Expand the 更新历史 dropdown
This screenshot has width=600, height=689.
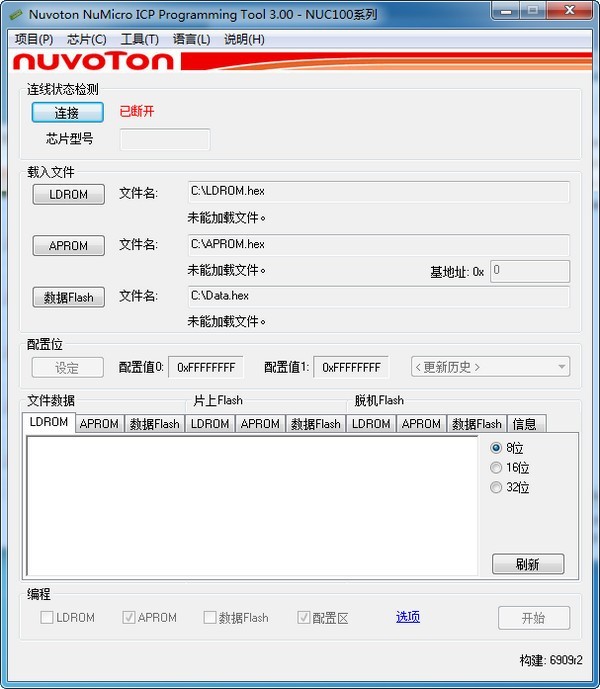[x=491, y=366]
